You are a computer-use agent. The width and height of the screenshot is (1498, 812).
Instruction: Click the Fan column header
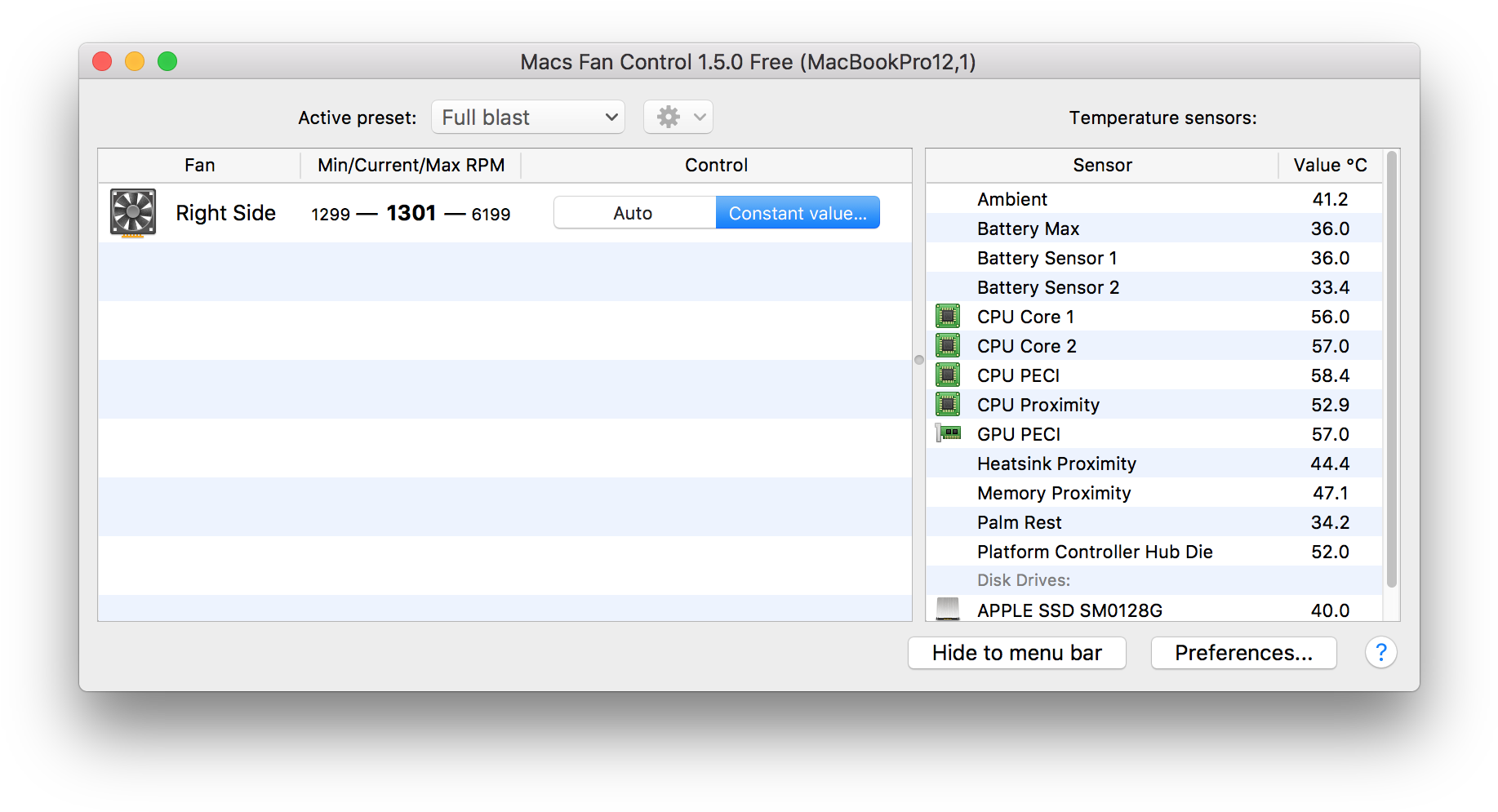point(199,165)
